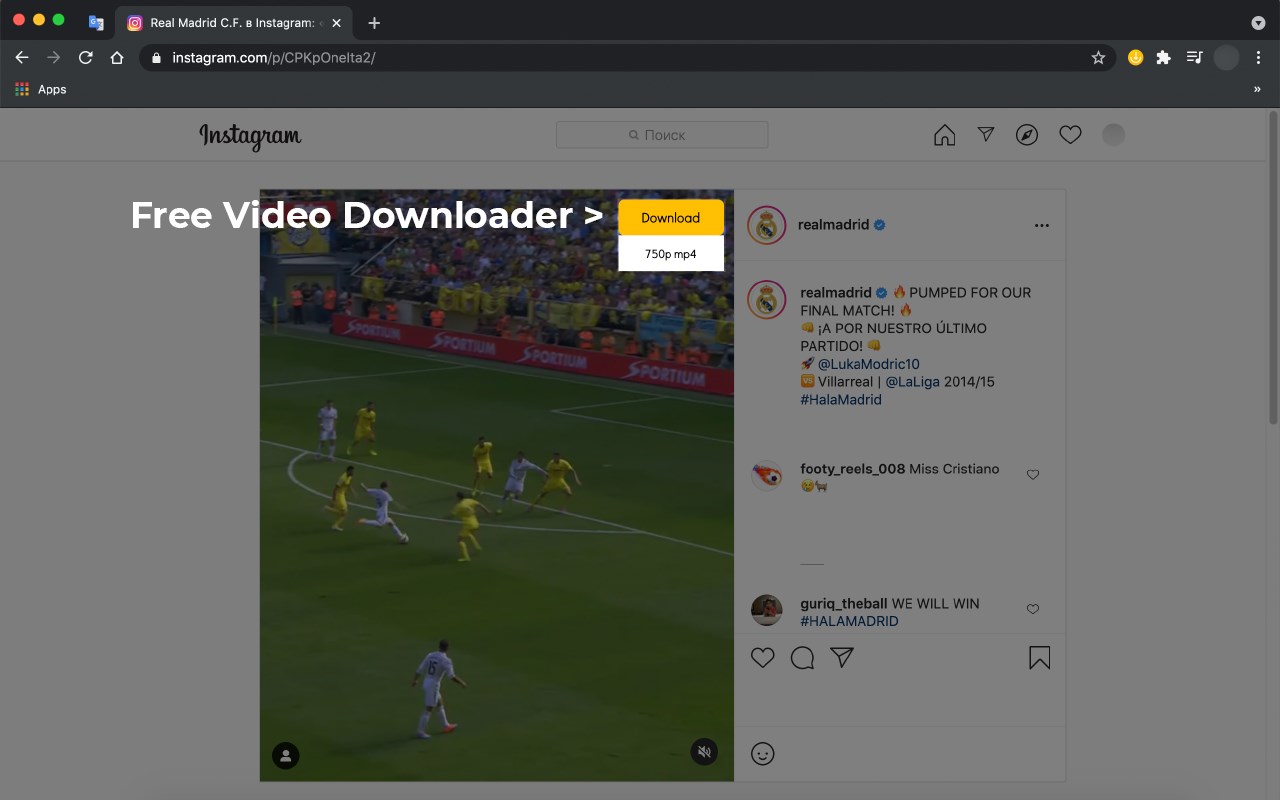This screenshot has height=800, width=1280.
Task: Switch to the Google Translate pinned tab
Action: 96,23
